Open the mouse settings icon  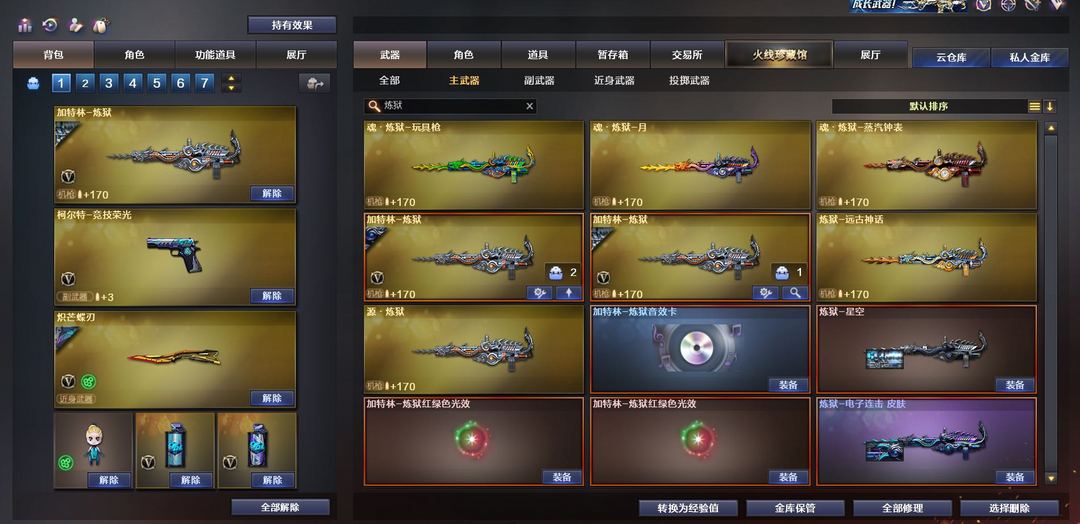100,25
